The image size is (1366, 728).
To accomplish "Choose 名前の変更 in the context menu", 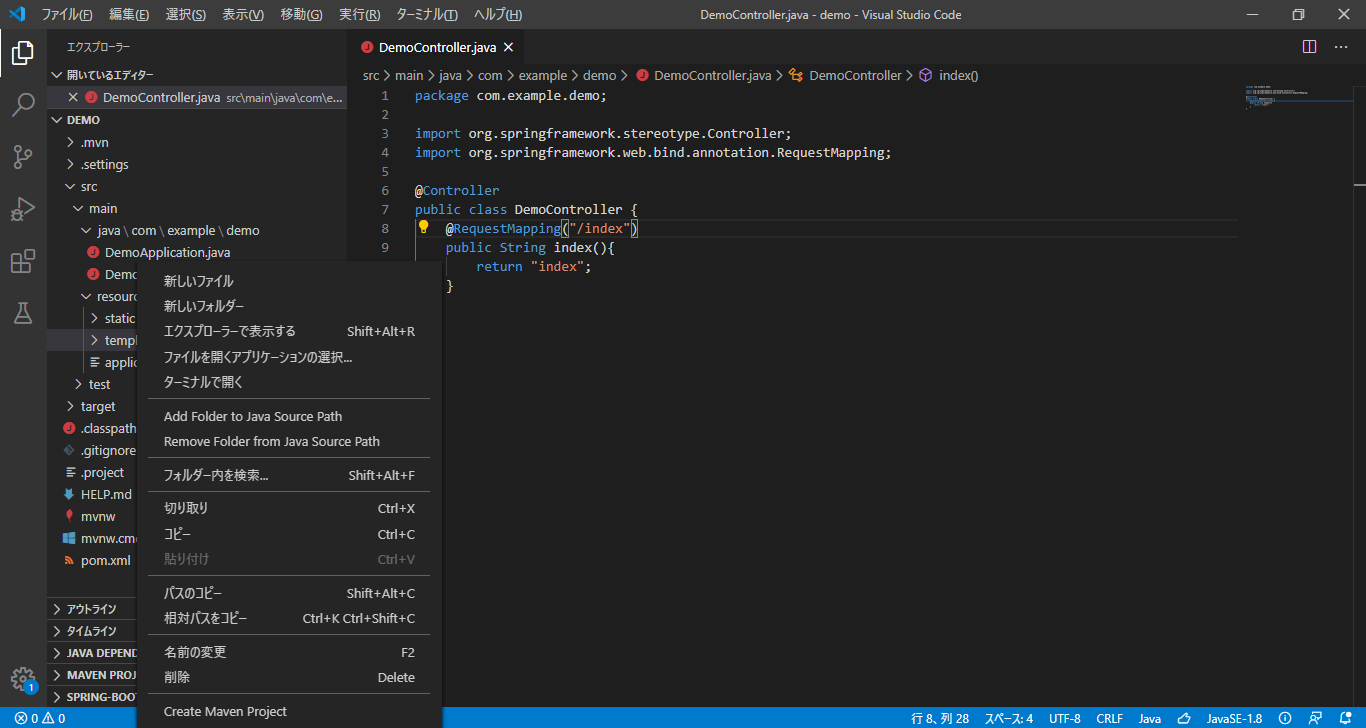I will [195, 652].
